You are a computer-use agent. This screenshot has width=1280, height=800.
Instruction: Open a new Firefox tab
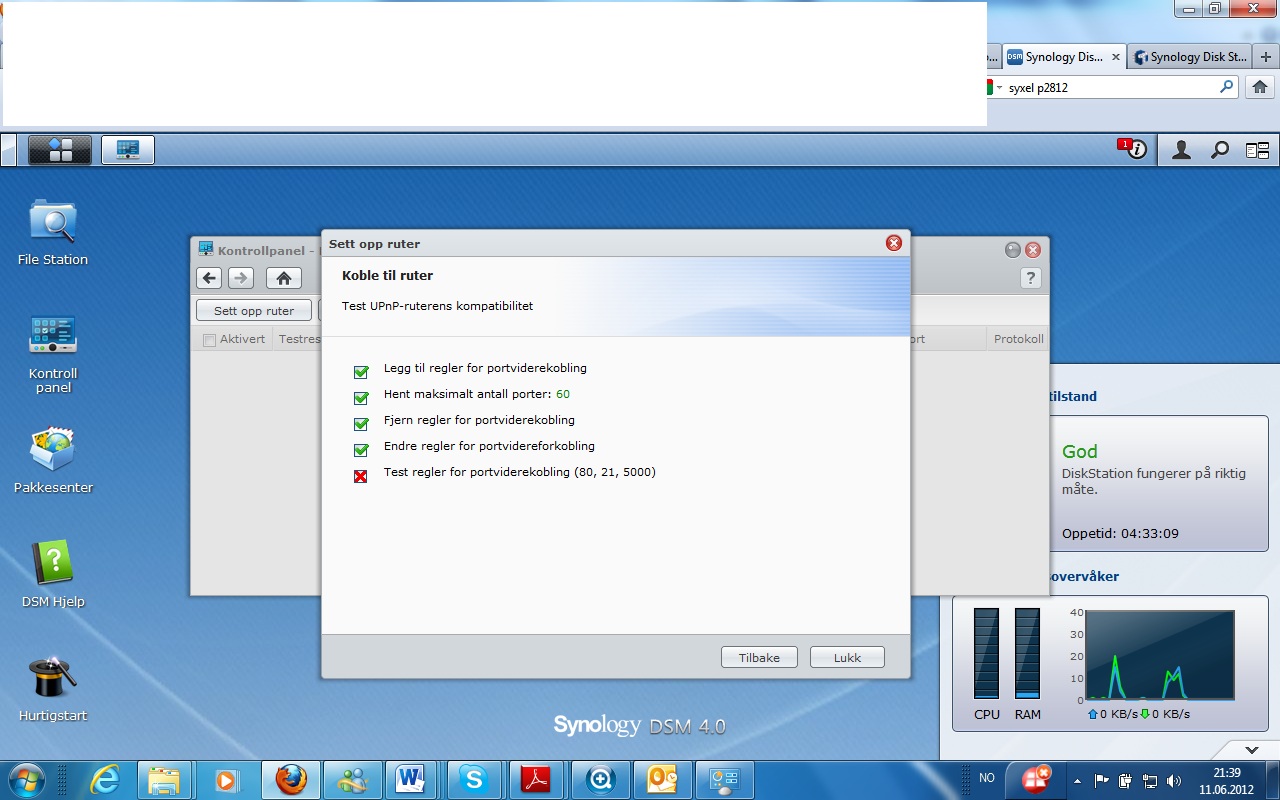point(1266,57)
